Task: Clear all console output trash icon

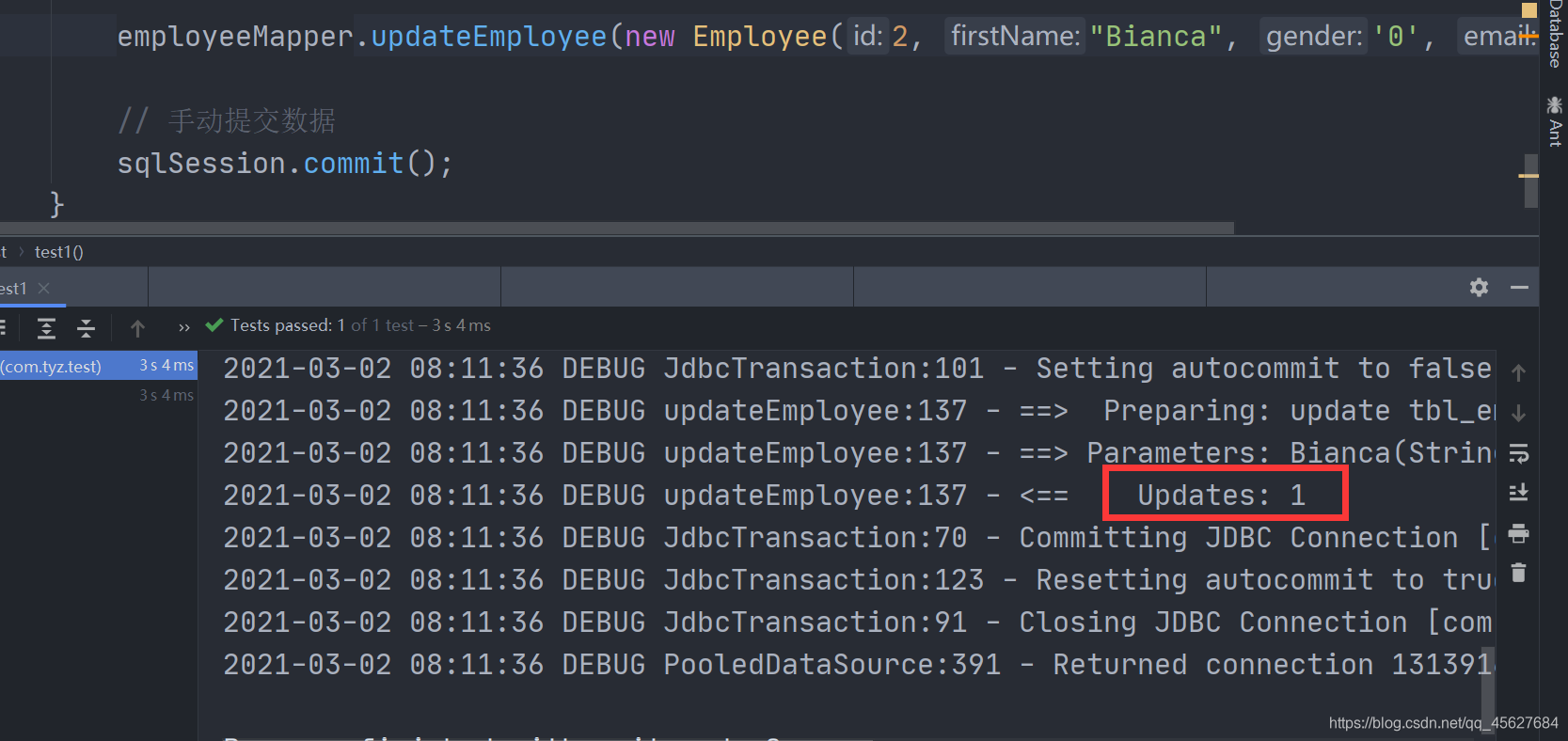Action: (x=1518, y=573)
